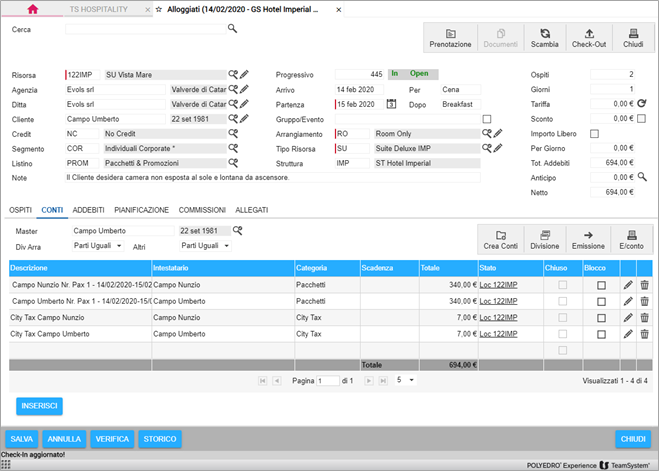Open lookup for Cliente field
The width and height of the screenshot is (659, 471).
click(x=233, y=118)
